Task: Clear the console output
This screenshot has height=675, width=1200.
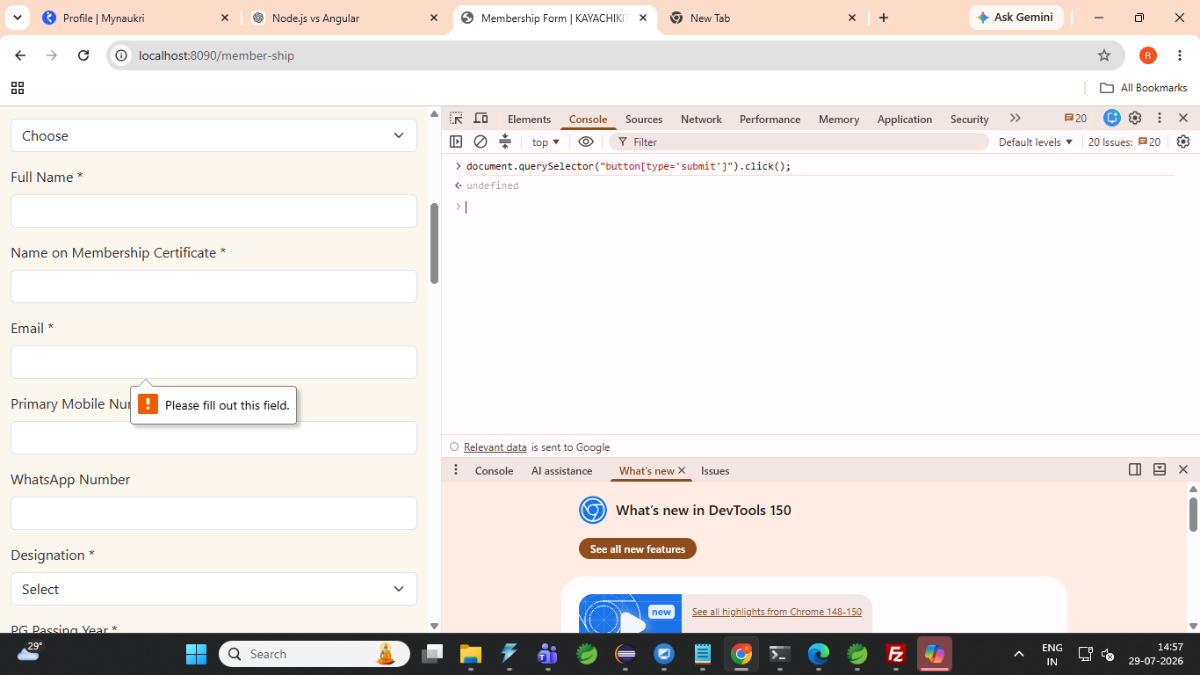Action: [481, 142]
